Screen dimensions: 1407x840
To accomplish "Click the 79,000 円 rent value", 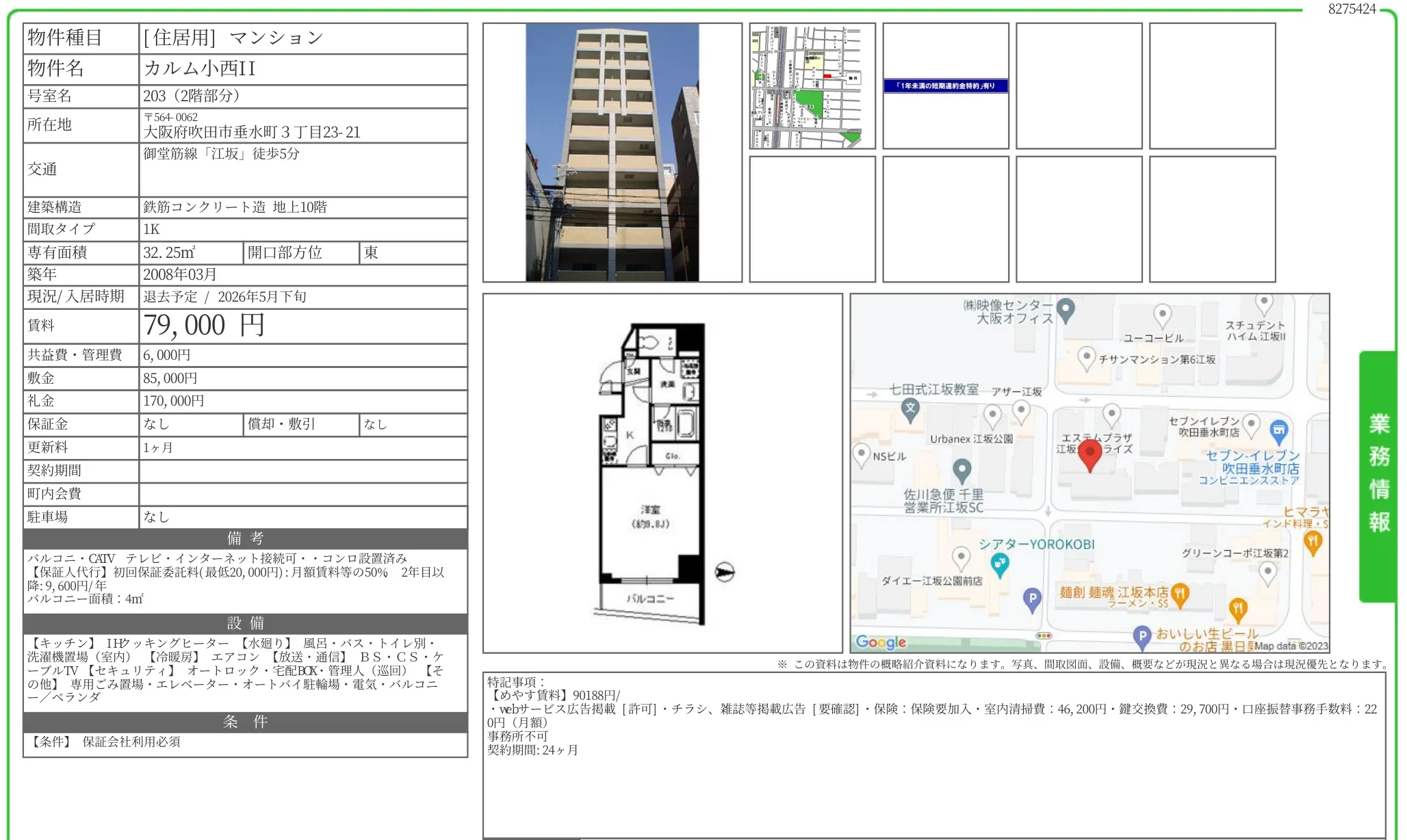I will 203,326.
